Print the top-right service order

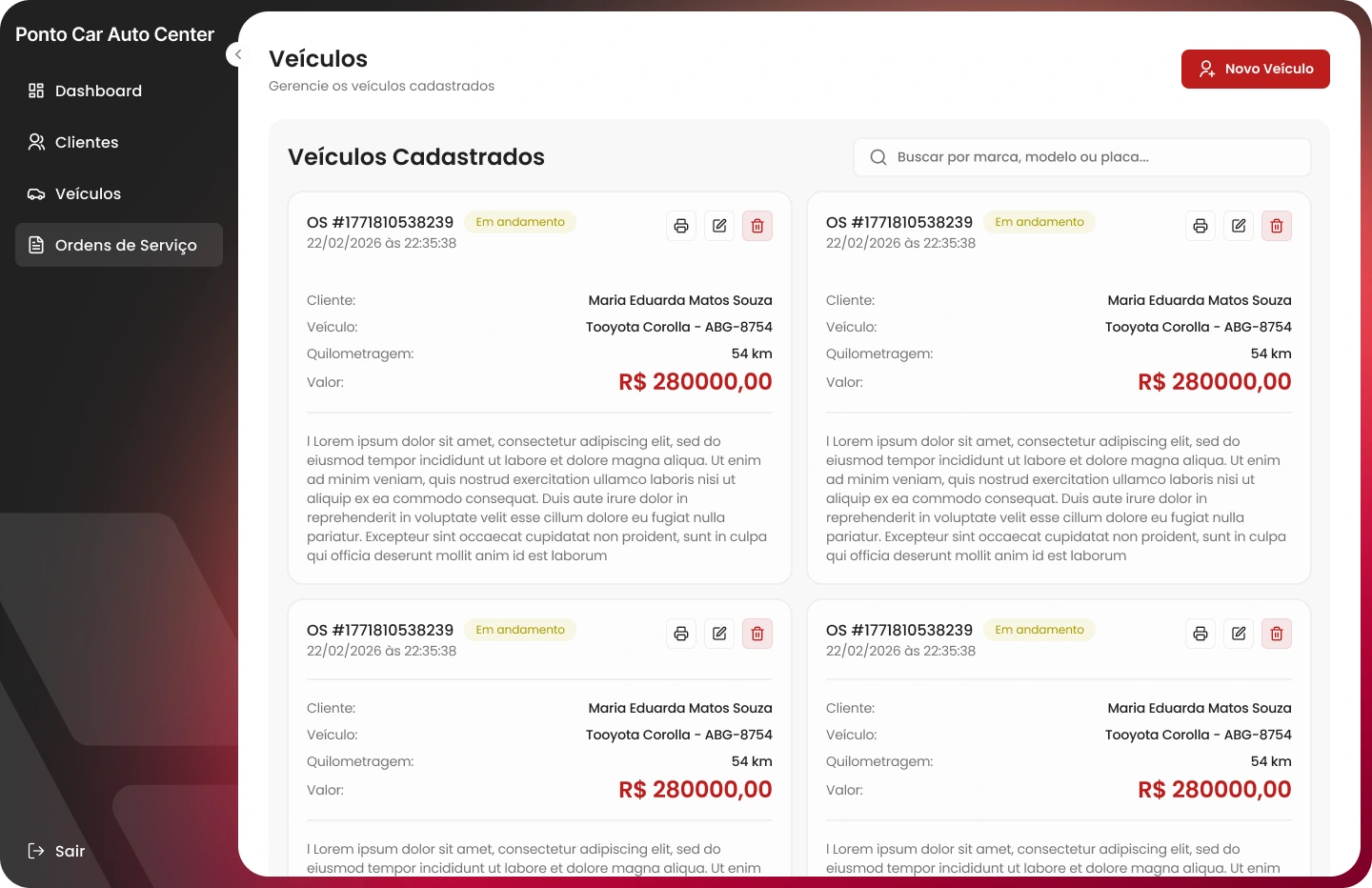click(1200, 226)
